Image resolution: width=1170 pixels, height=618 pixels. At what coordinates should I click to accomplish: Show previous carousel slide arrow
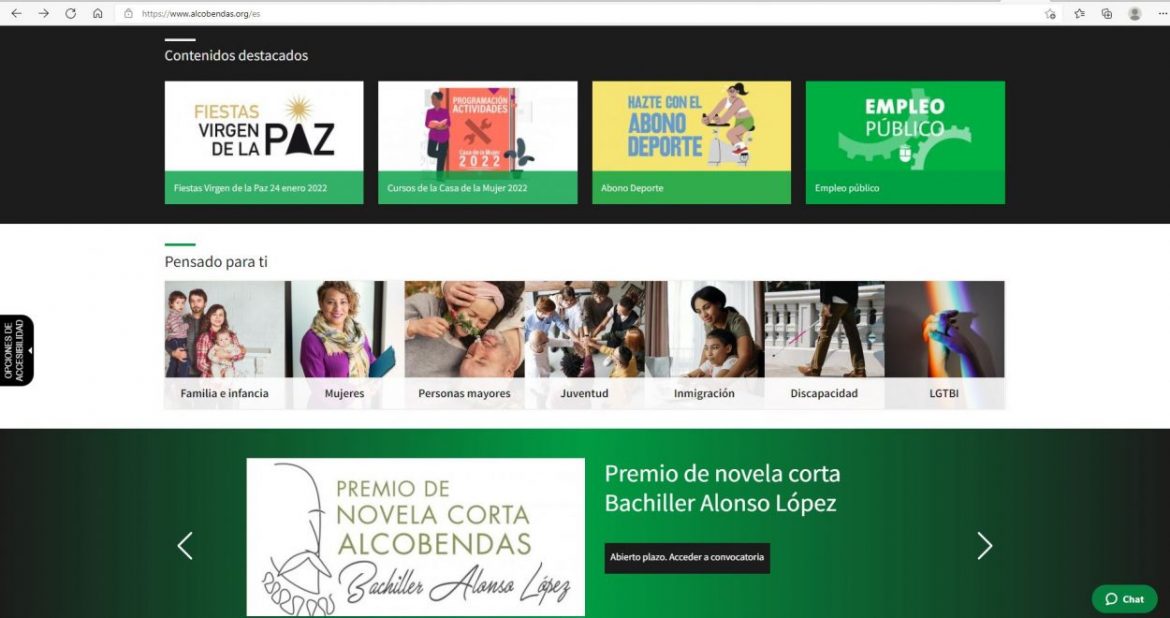185,546
